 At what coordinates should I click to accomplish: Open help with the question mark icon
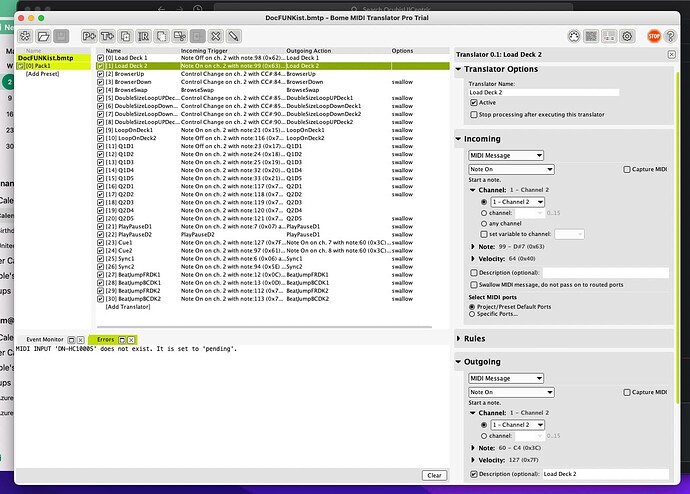tap(670, 36)
